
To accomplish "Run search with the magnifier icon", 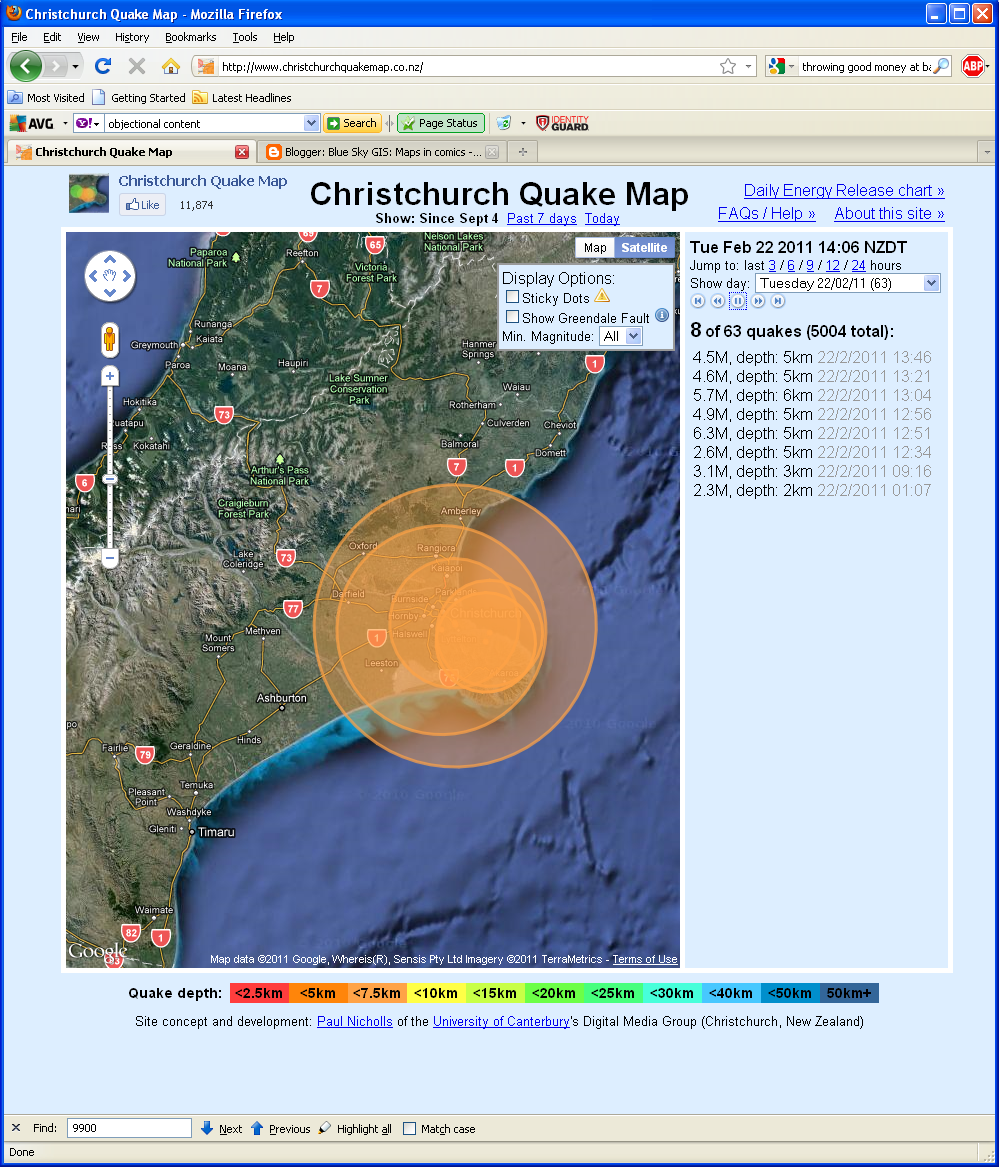I will pos(941,66).
